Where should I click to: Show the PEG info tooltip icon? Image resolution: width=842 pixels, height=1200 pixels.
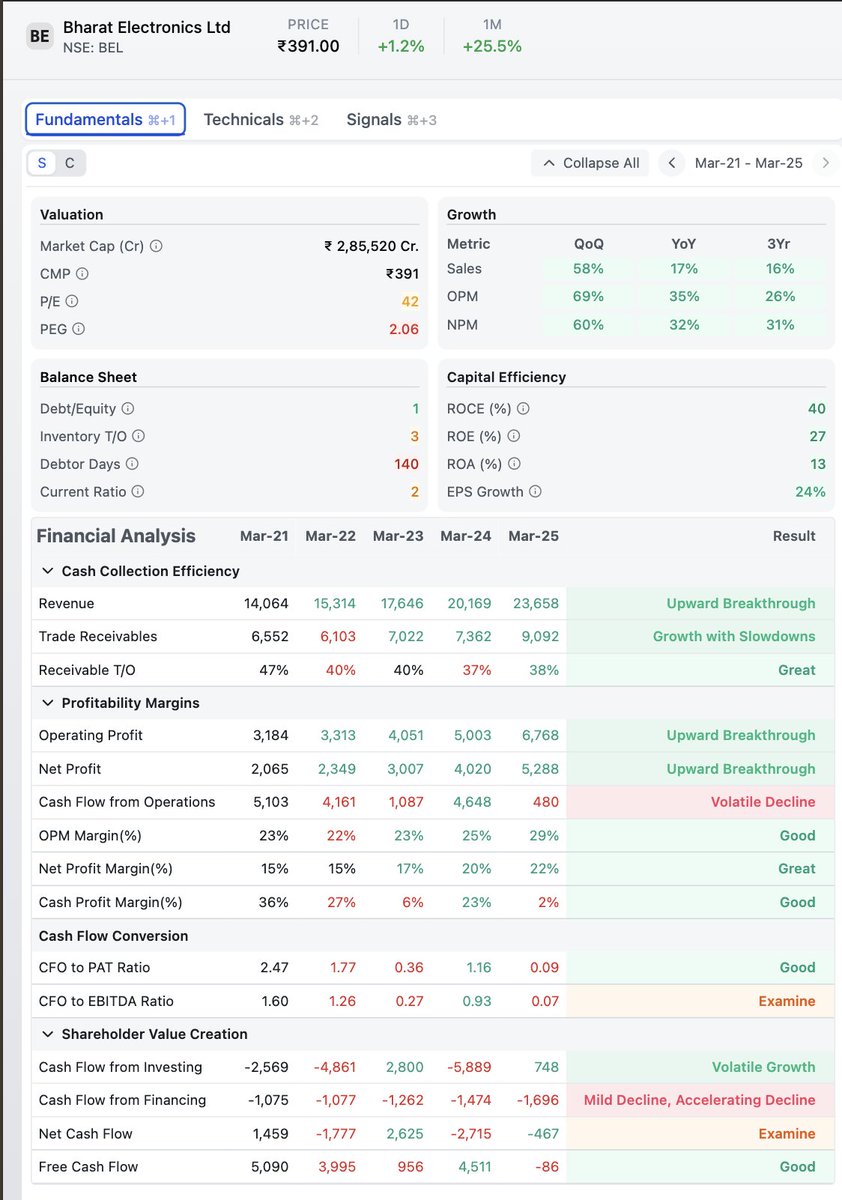pyautogui.click(x=78, y=329)
